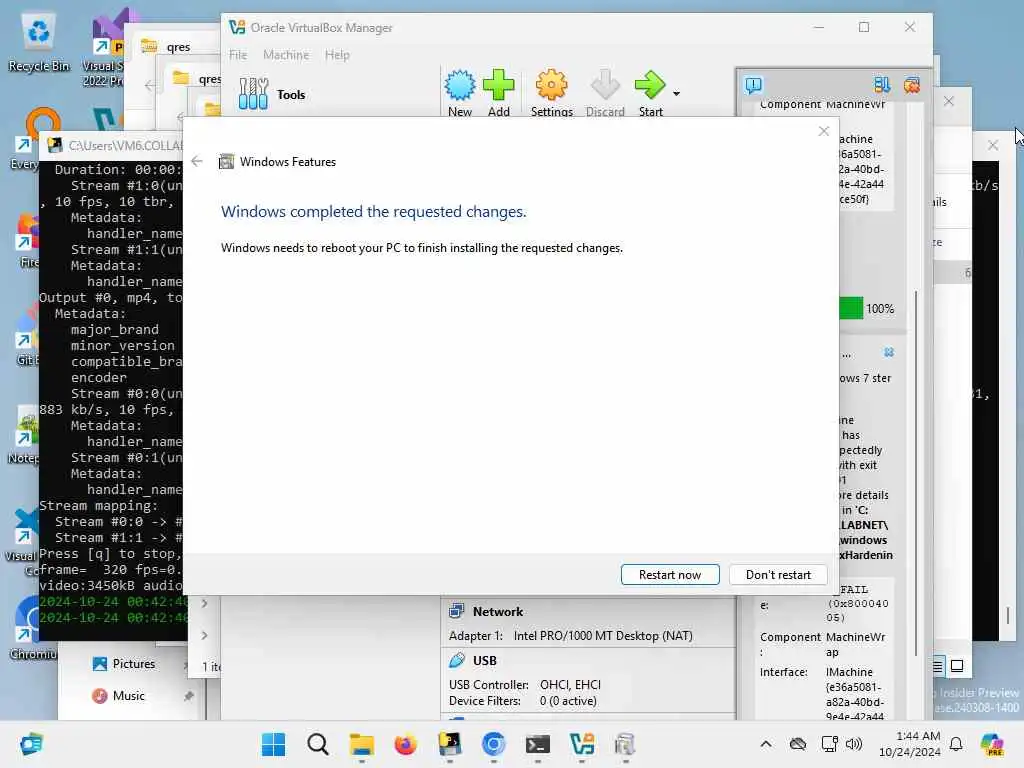Screen dimensions: 1024x768
Task: Click Copilot preview icon in taskbar
Action: [x=992, y=744]
